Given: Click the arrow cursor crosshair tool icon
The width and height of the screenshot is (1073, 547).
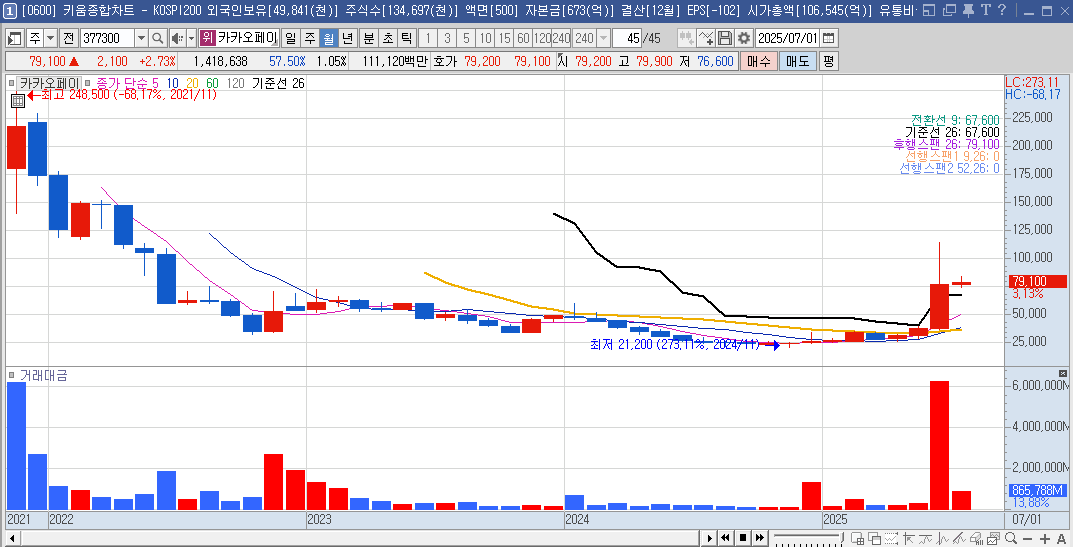Looking at the screenshot, I should [909, 538].
